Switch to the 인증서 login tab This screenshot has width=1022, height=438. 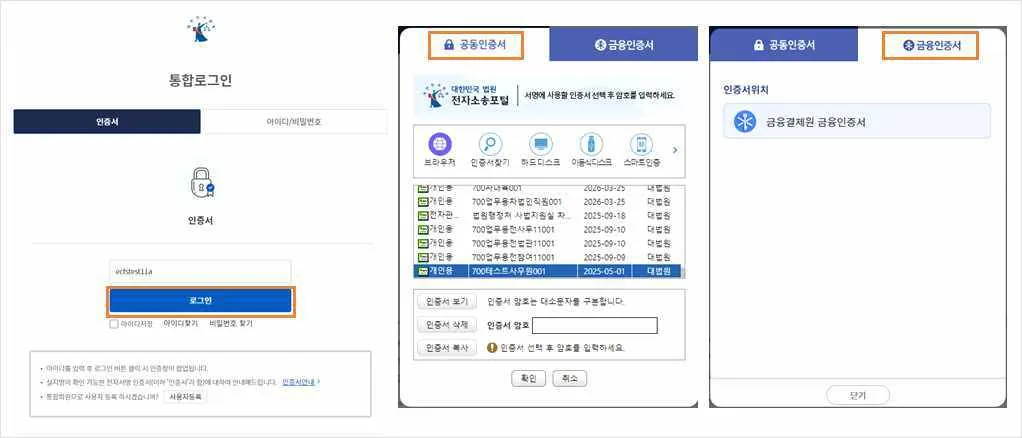point(107,121)
